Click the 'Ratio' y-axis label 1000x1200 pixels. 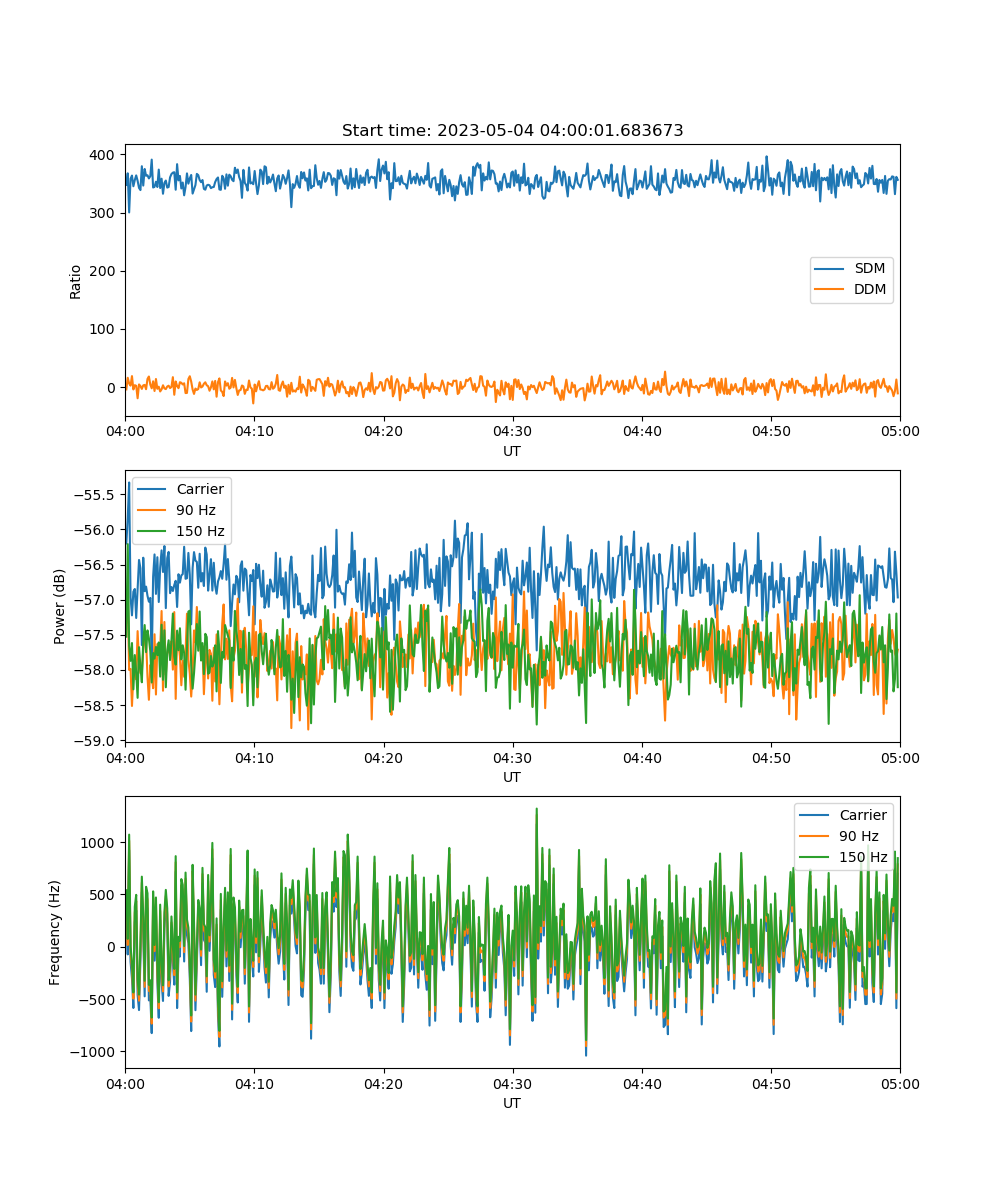(76, 281)
